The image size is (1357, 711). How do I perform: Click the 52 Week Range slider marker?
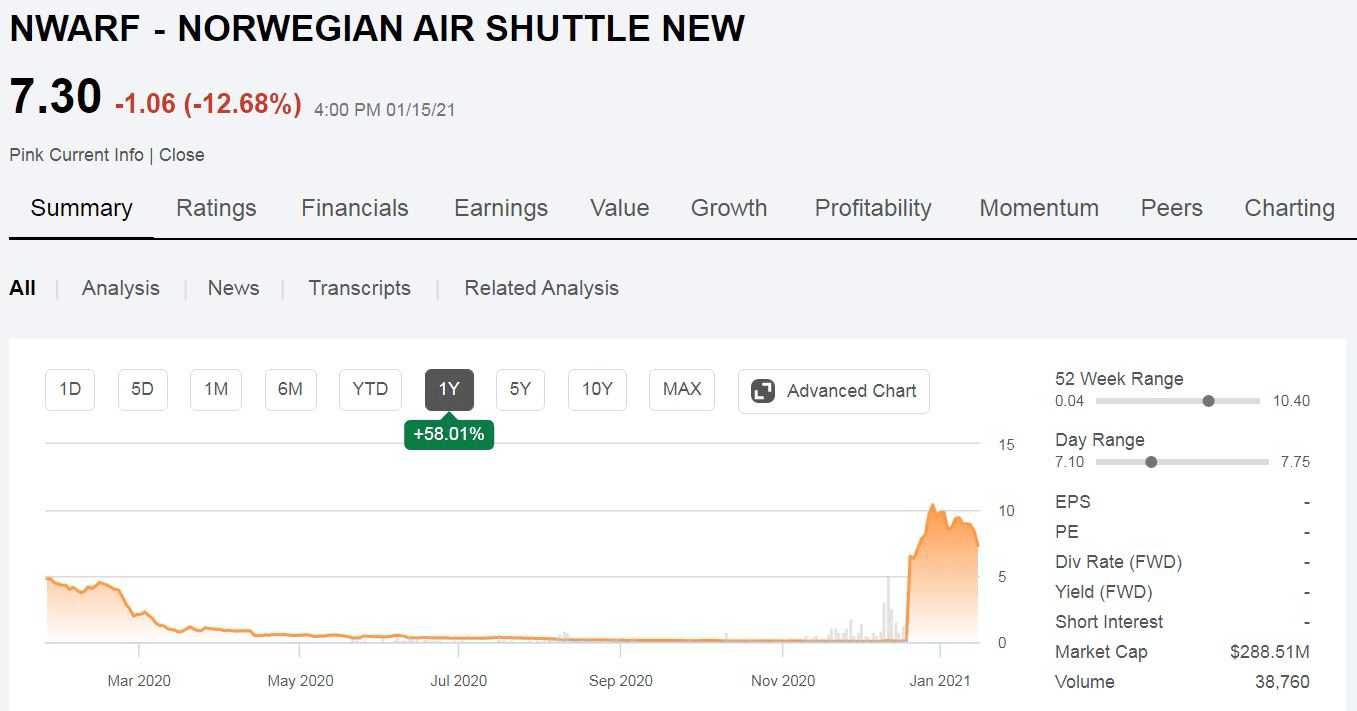(x=1208, y=401)
